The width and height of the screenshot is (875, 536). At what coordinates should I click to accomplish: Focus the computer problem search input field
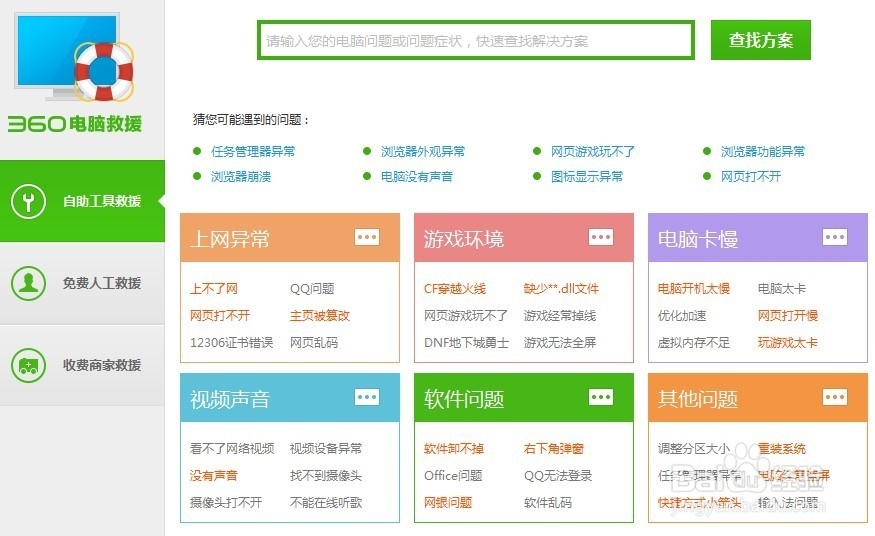(476, 40)
